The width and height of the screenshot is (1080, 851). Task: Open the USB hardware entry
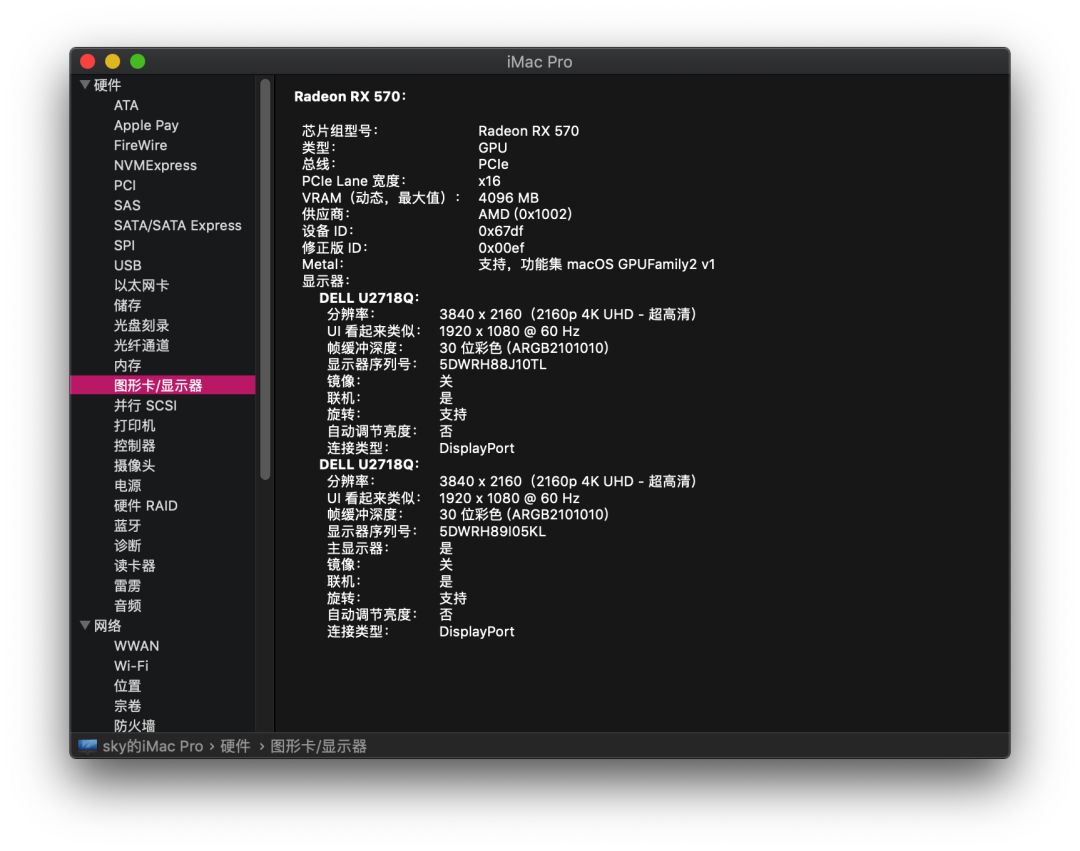[x=127, y=265]
